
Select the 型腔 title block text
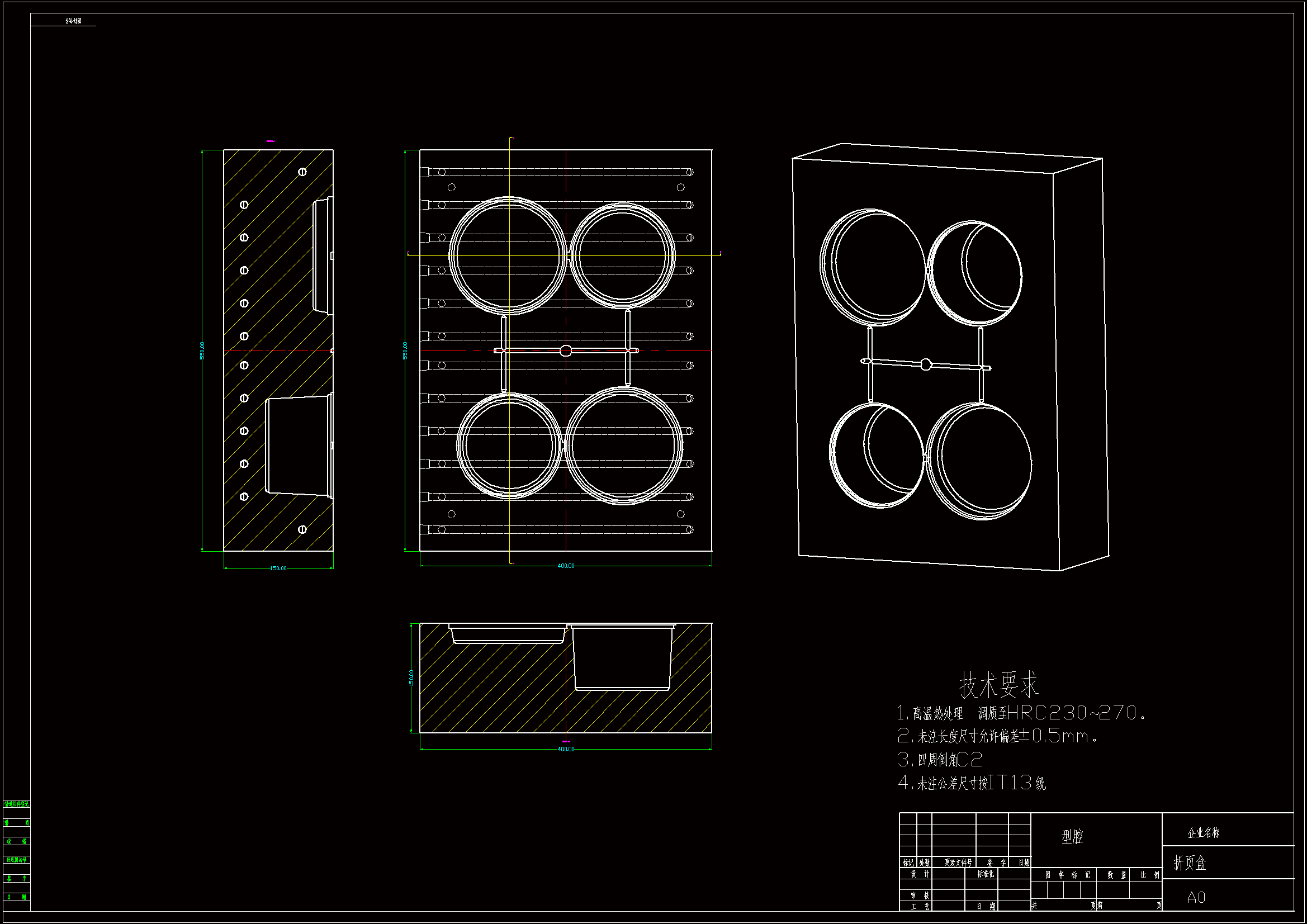(1072, 836)
